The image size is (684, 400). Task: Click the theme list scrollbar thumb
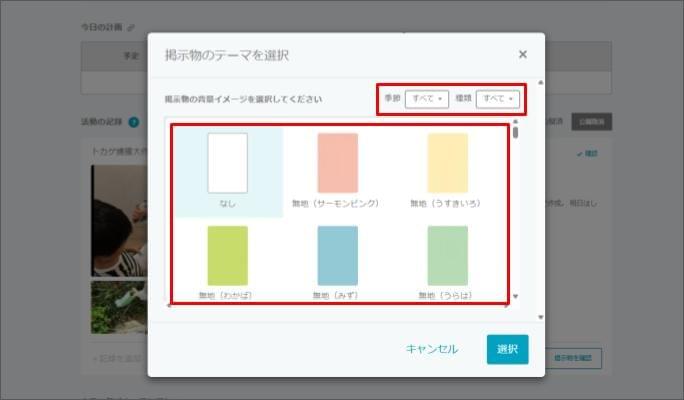(516, 133)
